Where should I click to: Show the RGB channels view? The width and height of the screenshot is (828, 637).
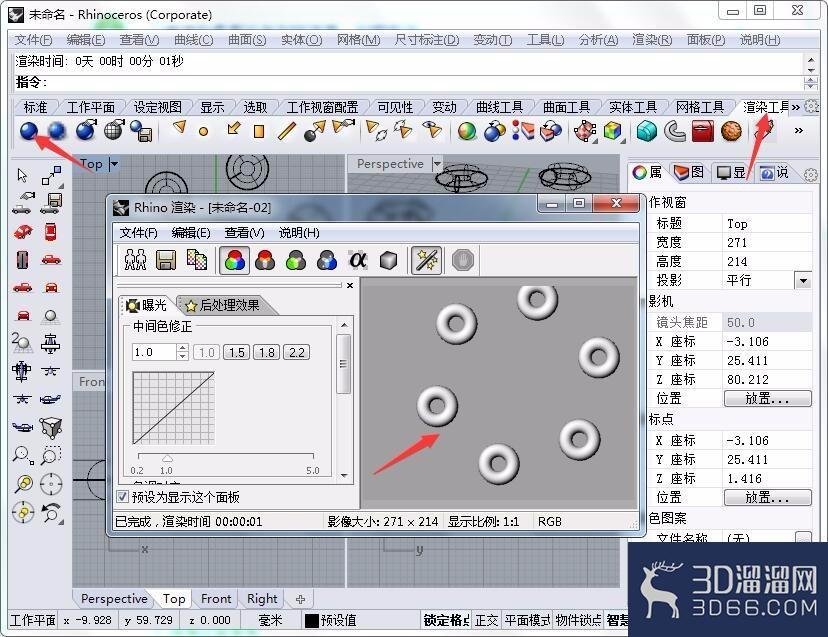pos(234,260)
